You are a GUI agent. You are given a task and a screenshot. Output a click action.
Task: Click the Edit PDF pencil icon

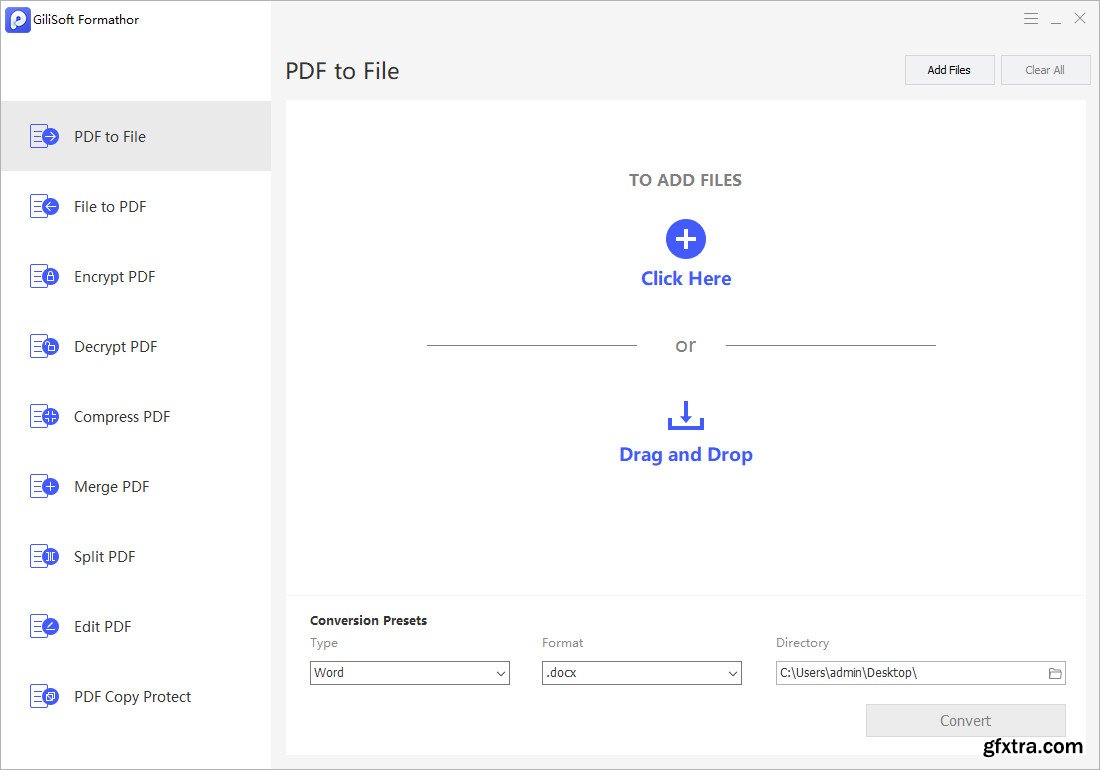tap(44, 627)
